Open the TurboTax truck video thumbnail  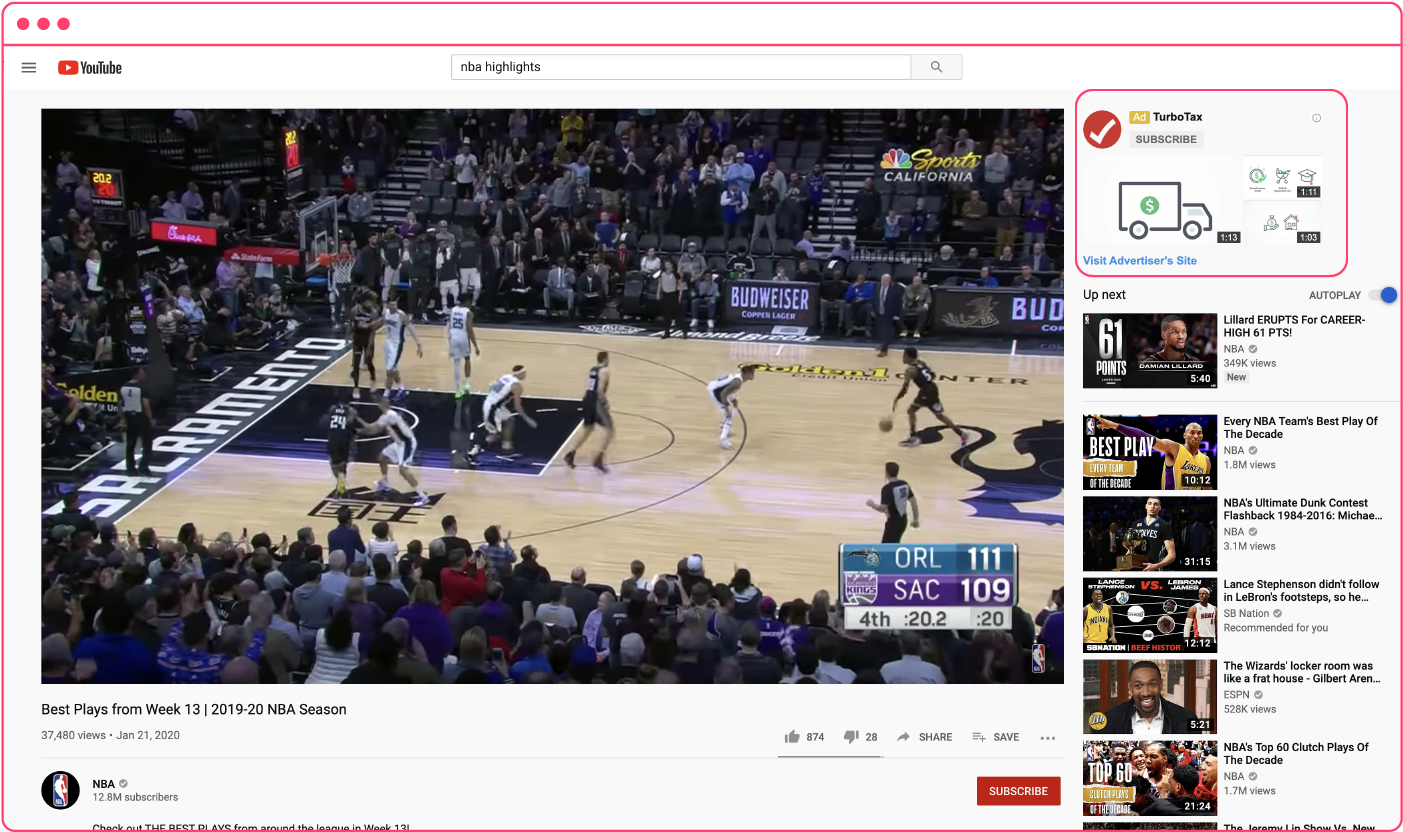tap(1162, 201)
